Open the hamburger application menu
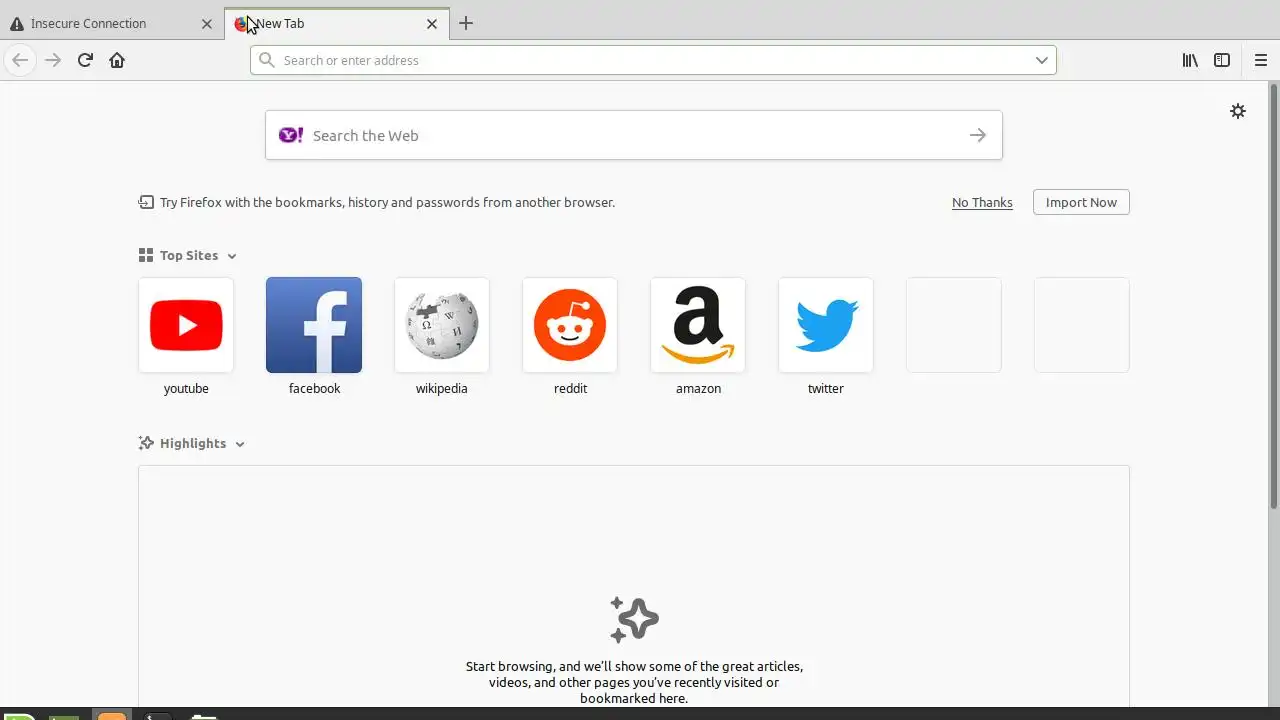1280x720 pixels. pos(1261,60)
